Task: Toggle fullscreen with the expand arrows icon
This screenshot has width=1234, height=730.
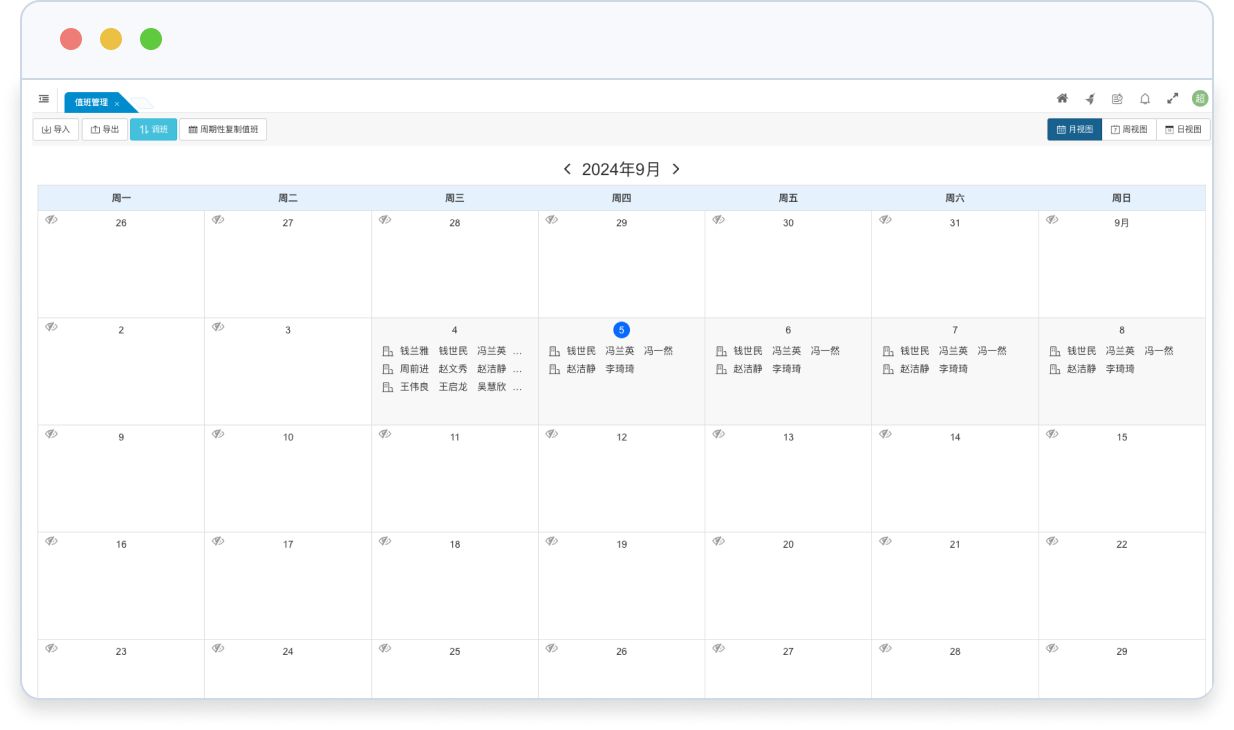Action: pos(1173,99)
